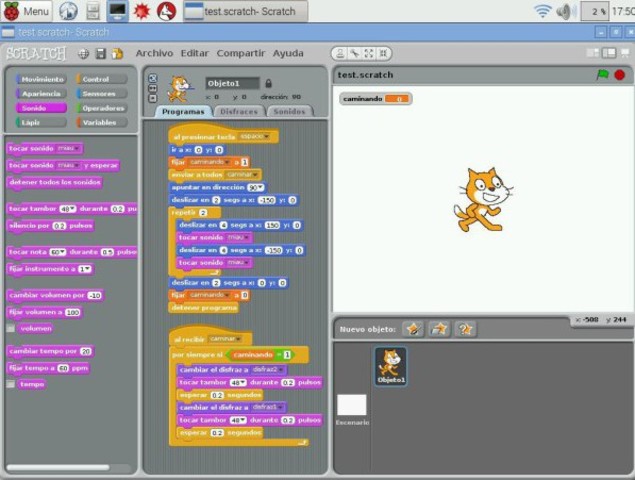Open sound dropdown in palette 'tocar sonido' block
635x480 pixels.
[x=68, y=149]
